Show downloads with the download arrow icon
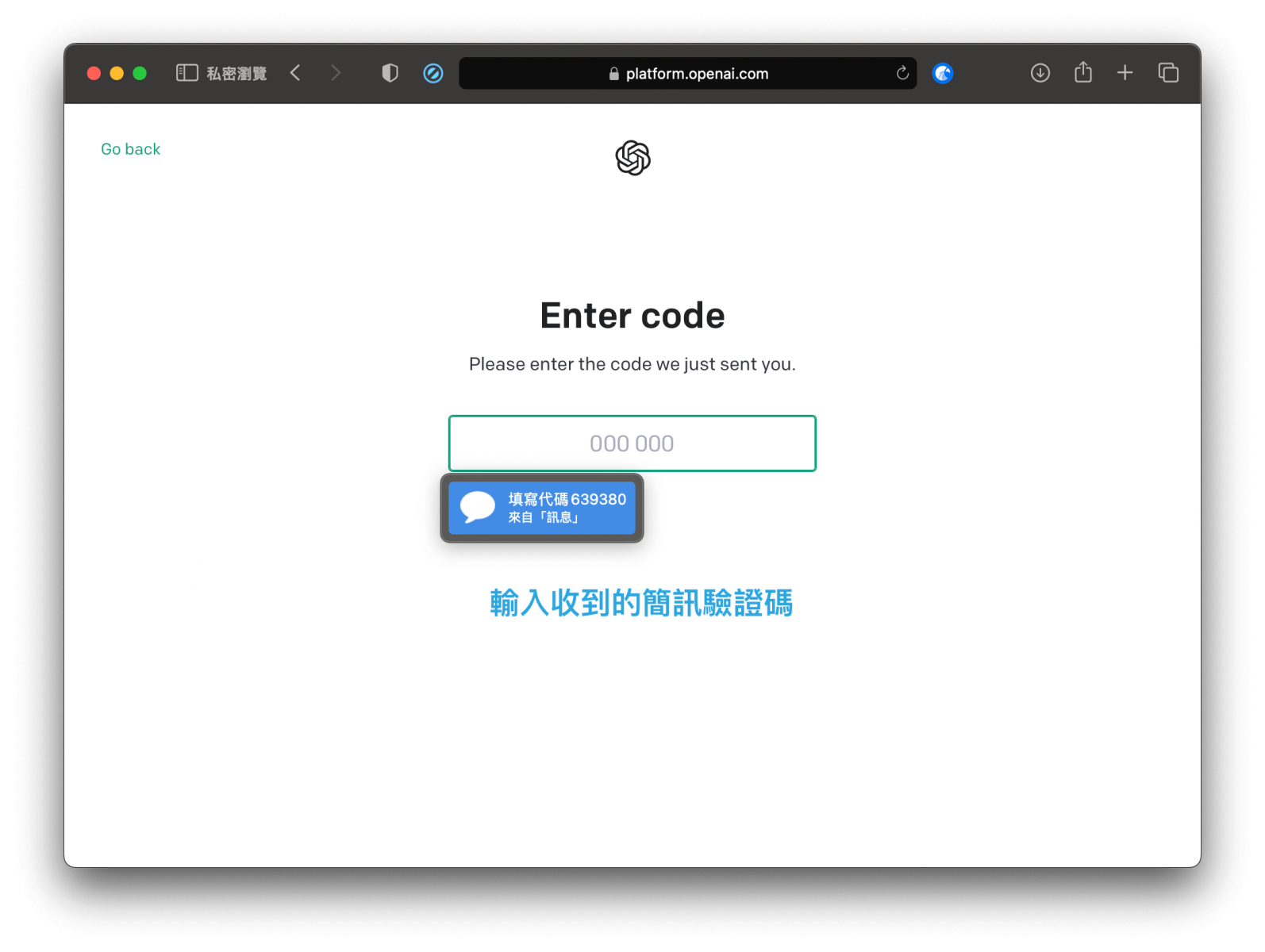The image size is (1265, 952). pos(1040,73)
